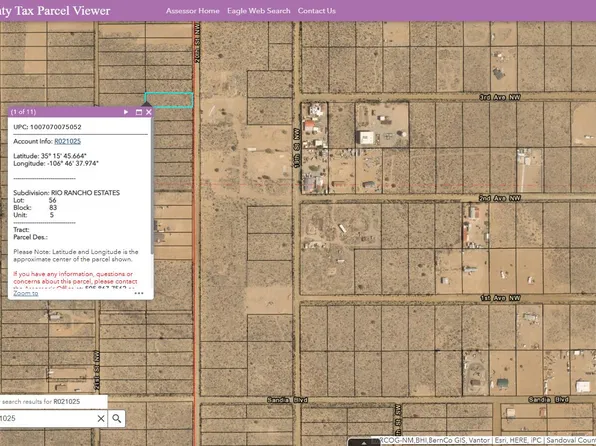Click the search results for R021025 message

[40, 402]
